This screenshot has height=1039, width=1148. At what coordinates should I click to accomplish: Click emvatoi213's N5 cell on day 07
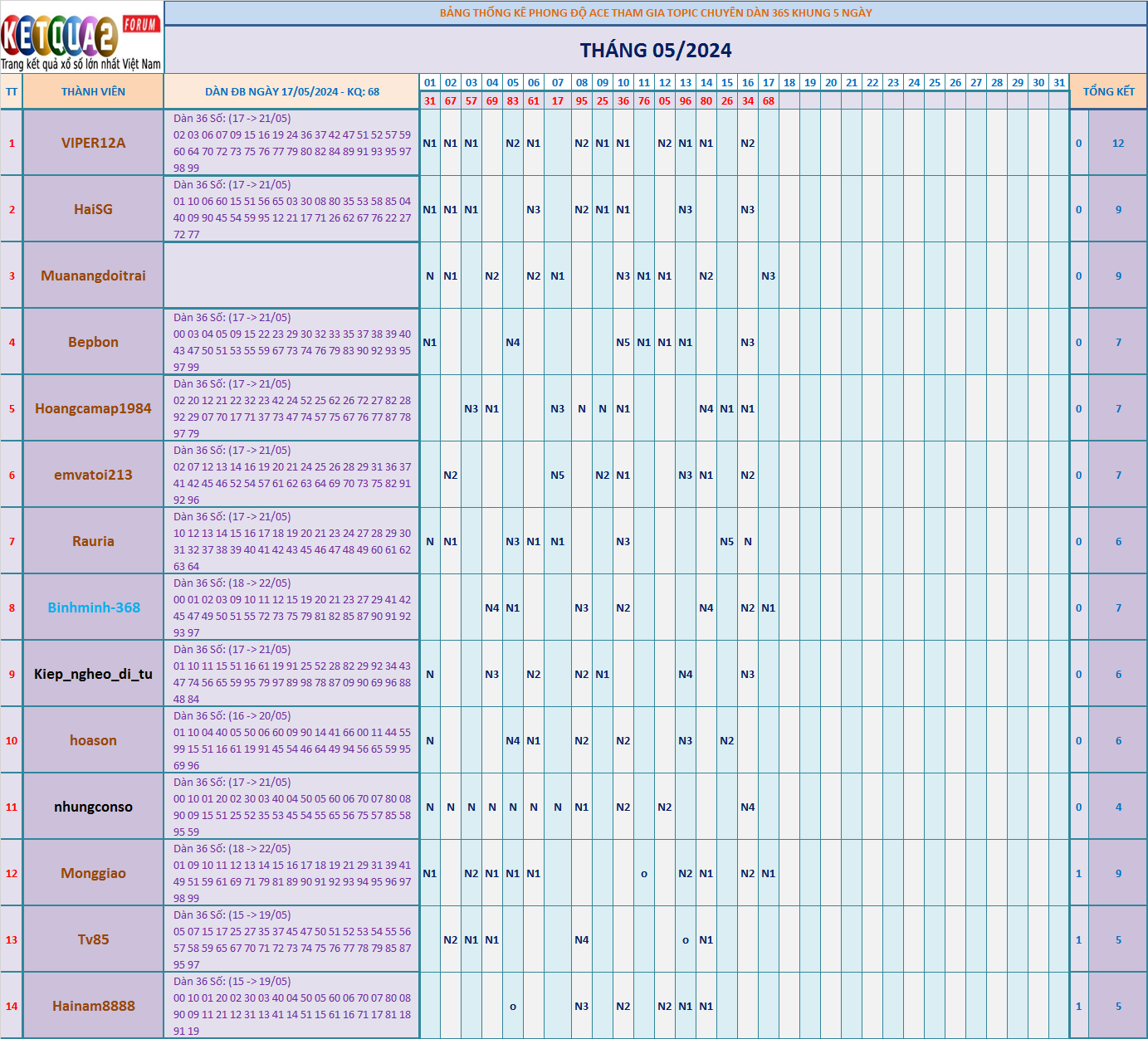click(558, 475)
